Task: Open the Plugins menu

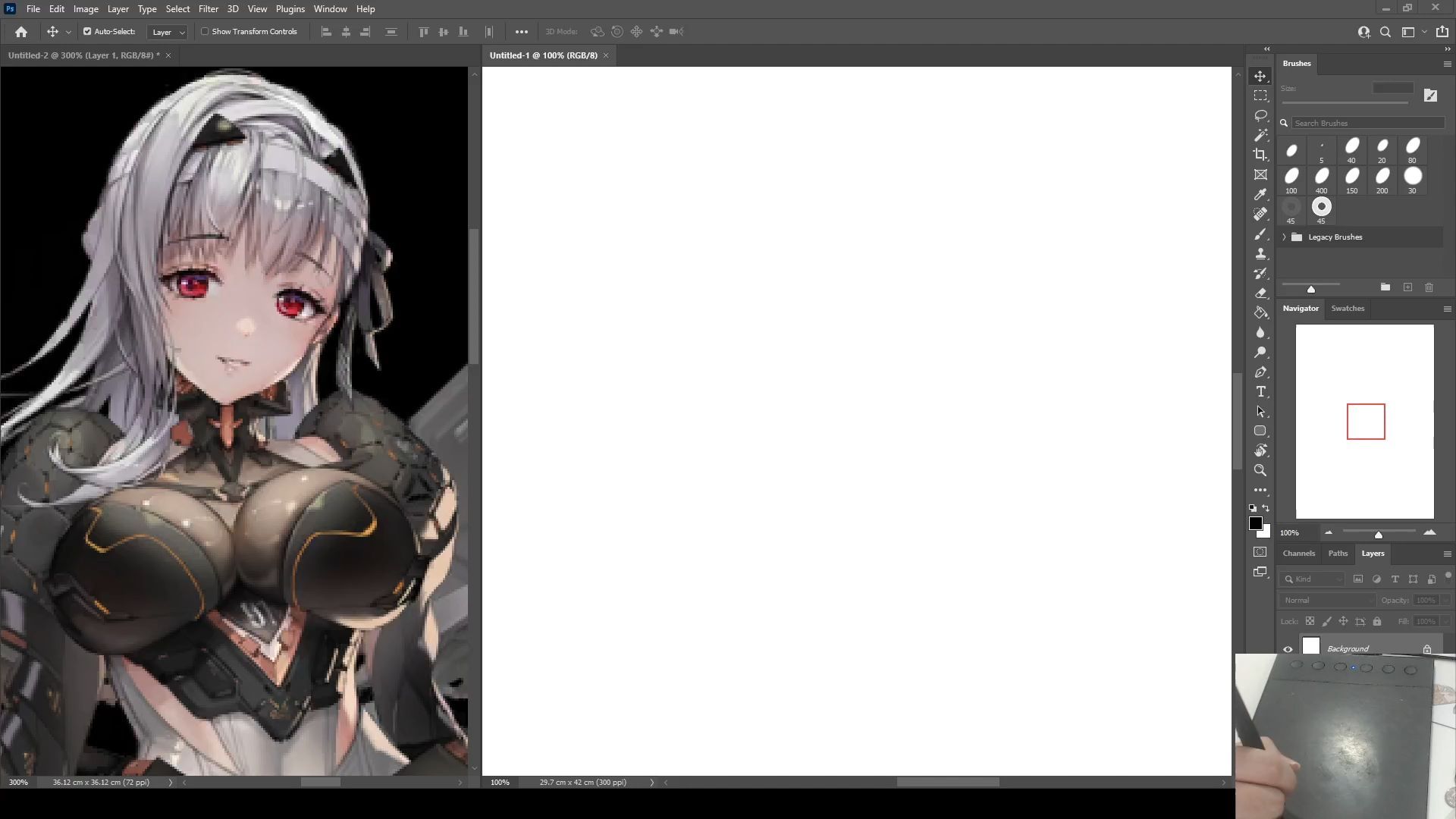Action: pos(290,9)
